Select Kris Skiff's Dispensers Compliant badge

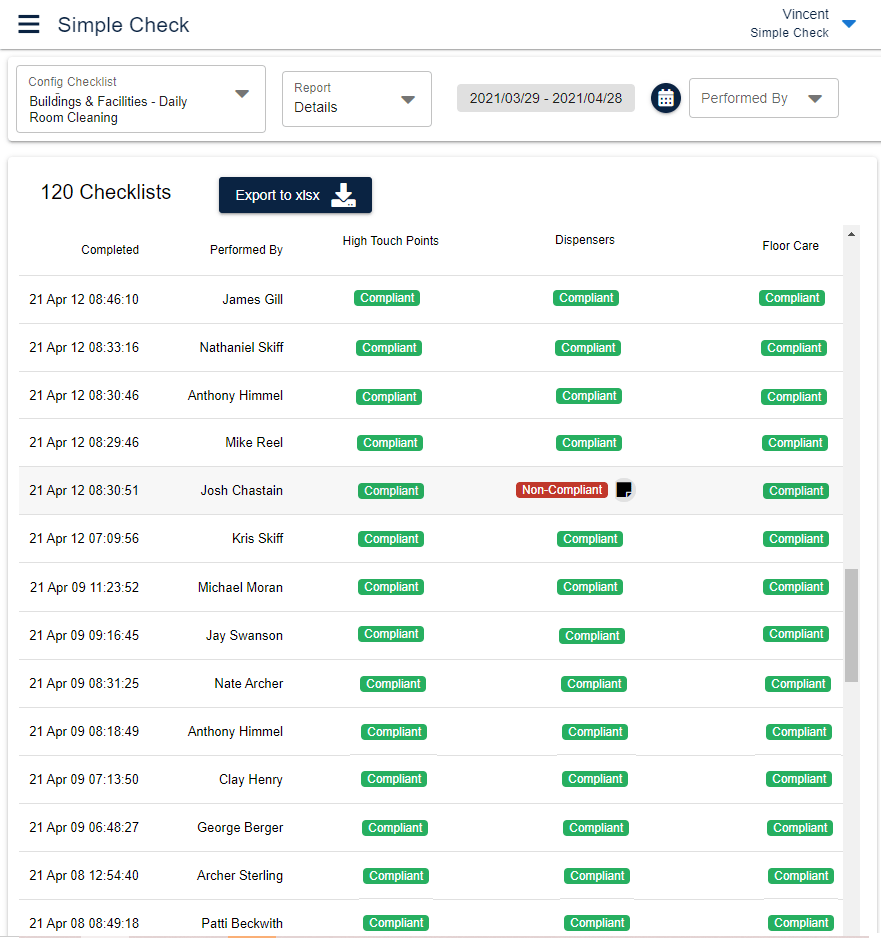pos(589,538)
